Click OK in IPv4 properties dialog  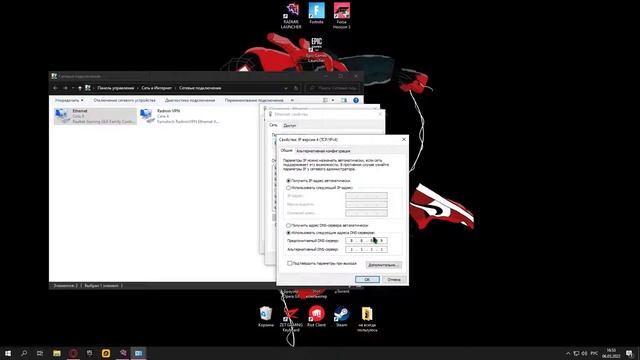click(x=367, y=279)
